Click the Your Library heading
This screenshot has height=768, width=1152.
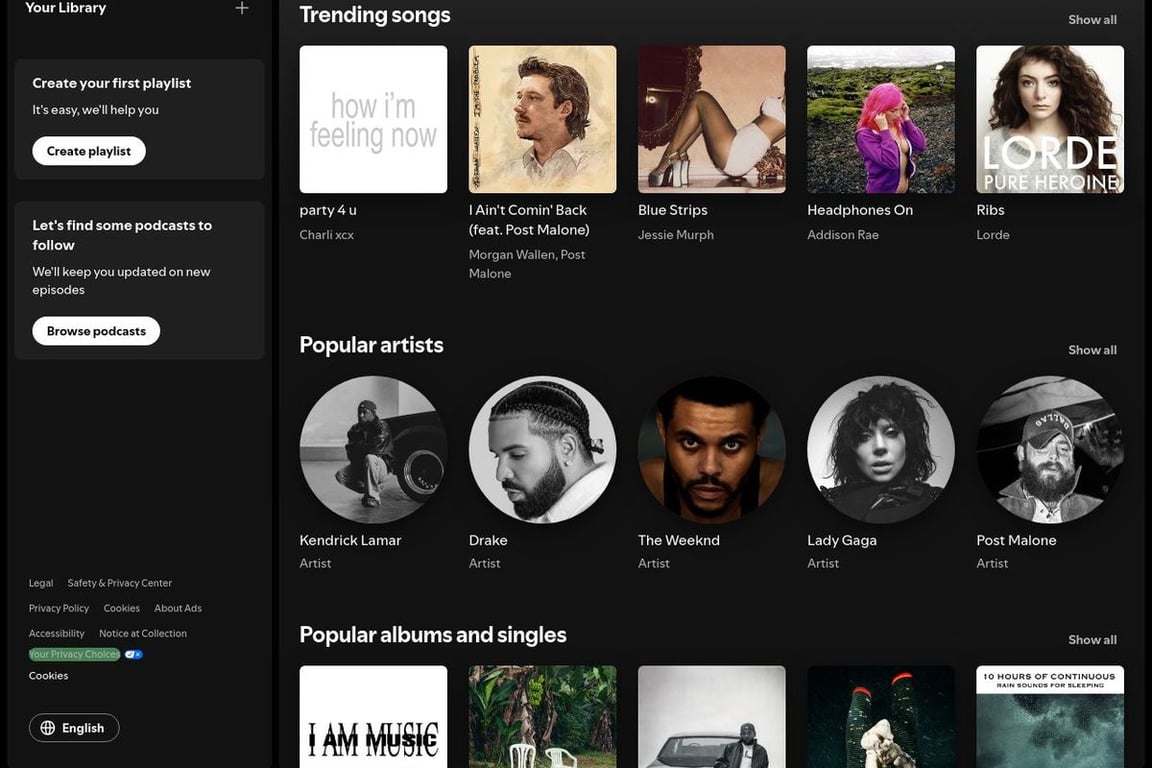[x=65, y=8]
